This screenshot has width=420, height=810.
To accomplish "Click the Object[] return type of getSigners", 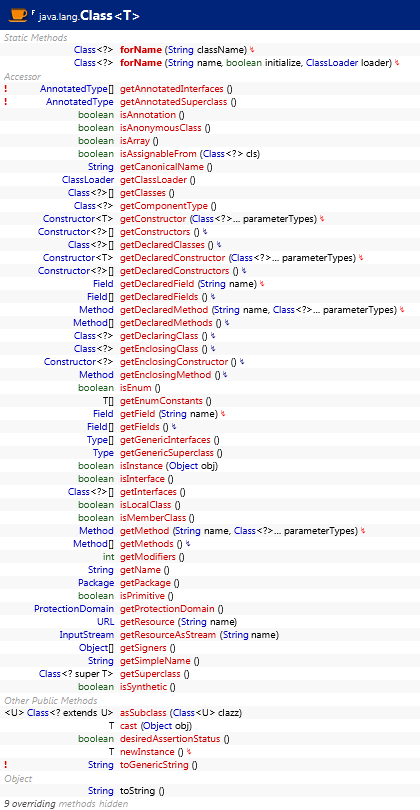I will pyautogui.click(x=96, y=648).
